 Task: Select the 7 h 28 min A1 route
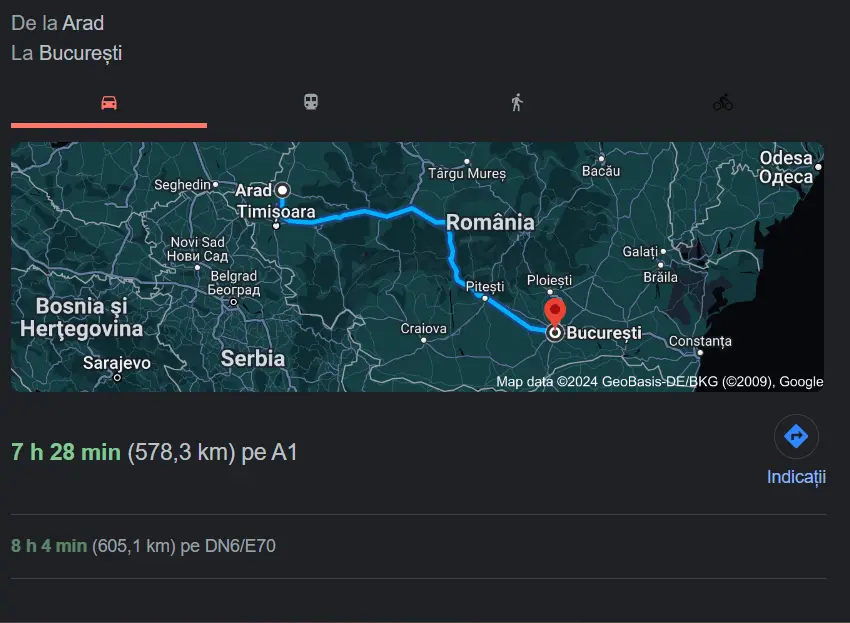[418, 452]
